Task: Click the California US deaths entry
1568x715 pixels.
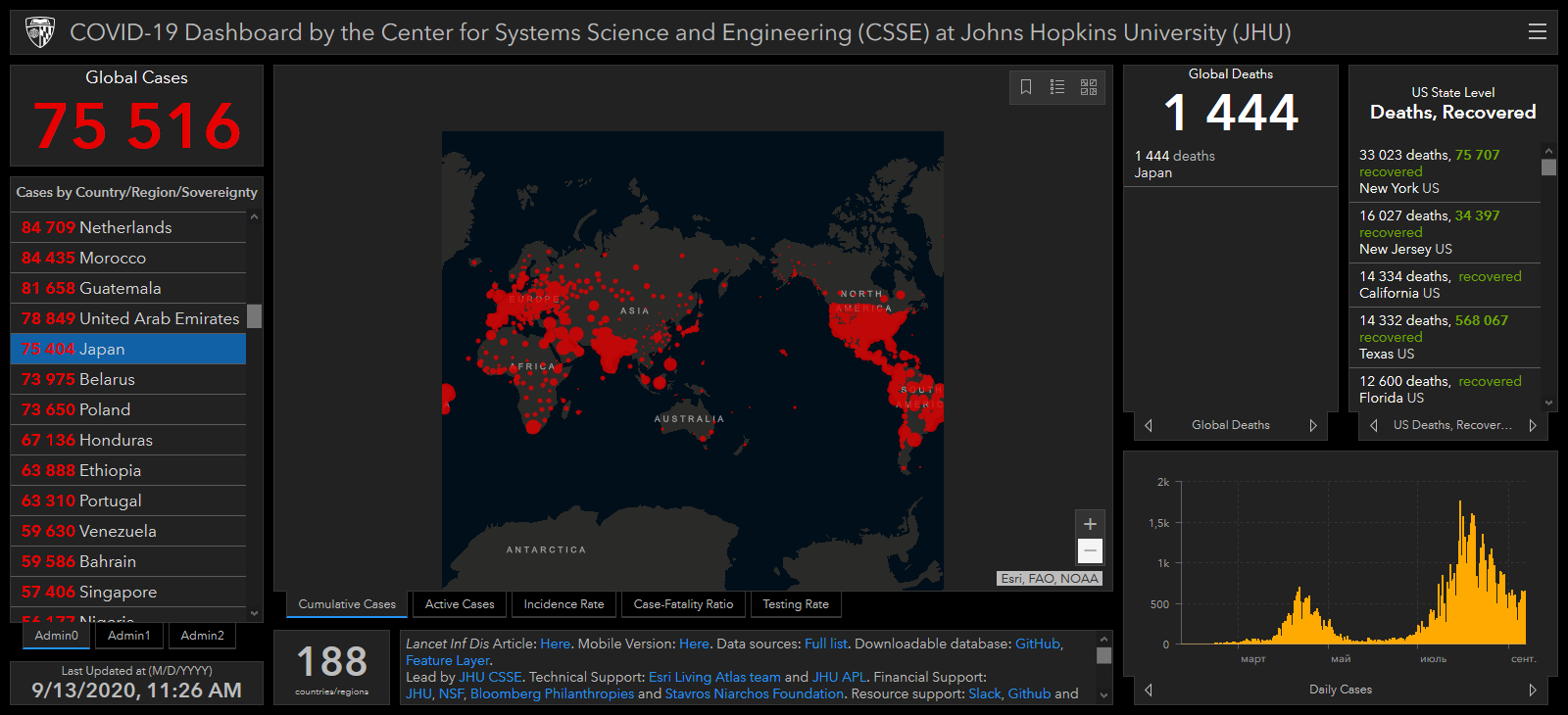Action: [1445, 285]
